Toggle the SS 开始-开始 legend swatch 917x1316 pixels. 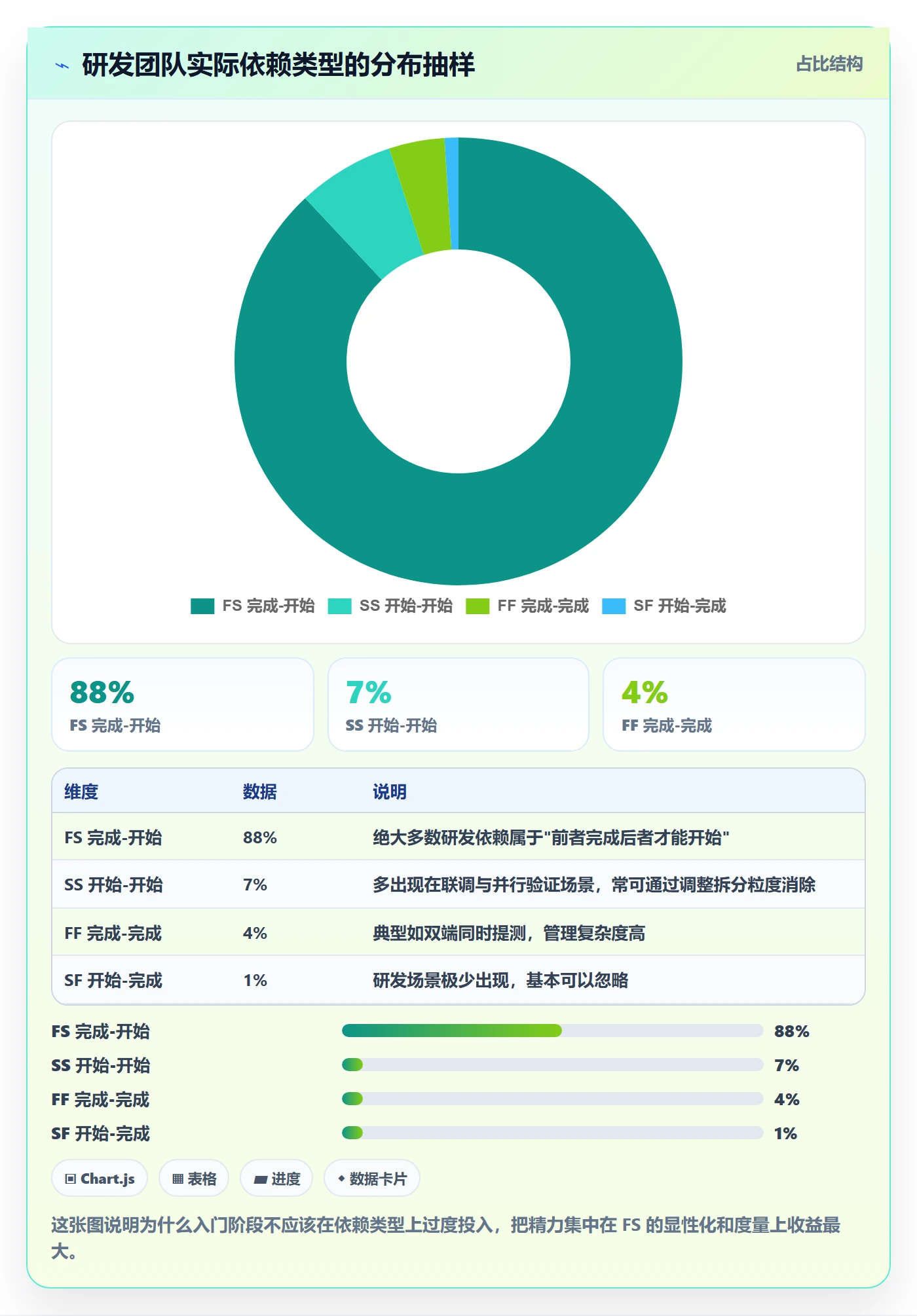point(339,606)
